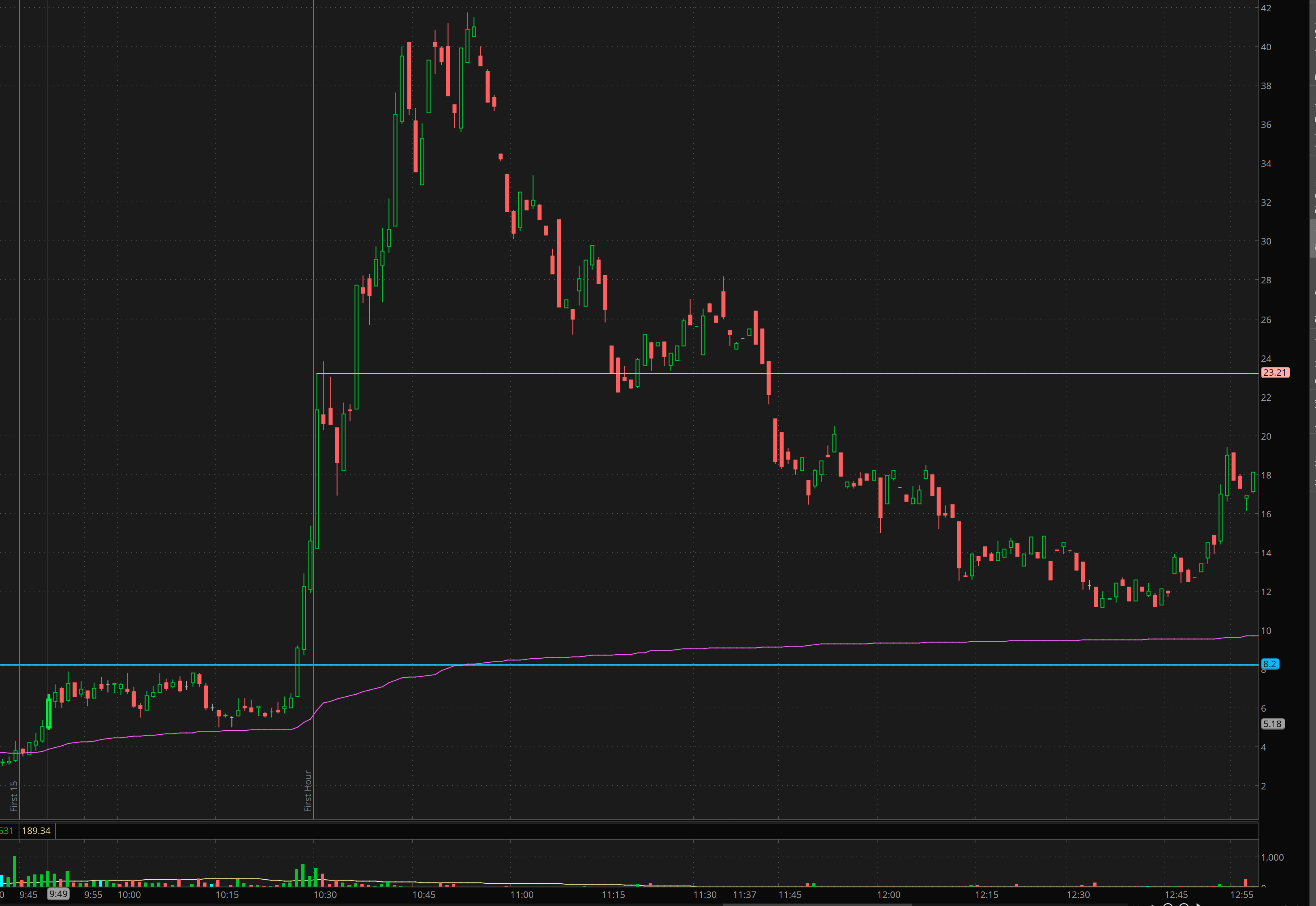Click the tallest green volume bar near 9:45
1316x906 pixels.
point(14,871)
